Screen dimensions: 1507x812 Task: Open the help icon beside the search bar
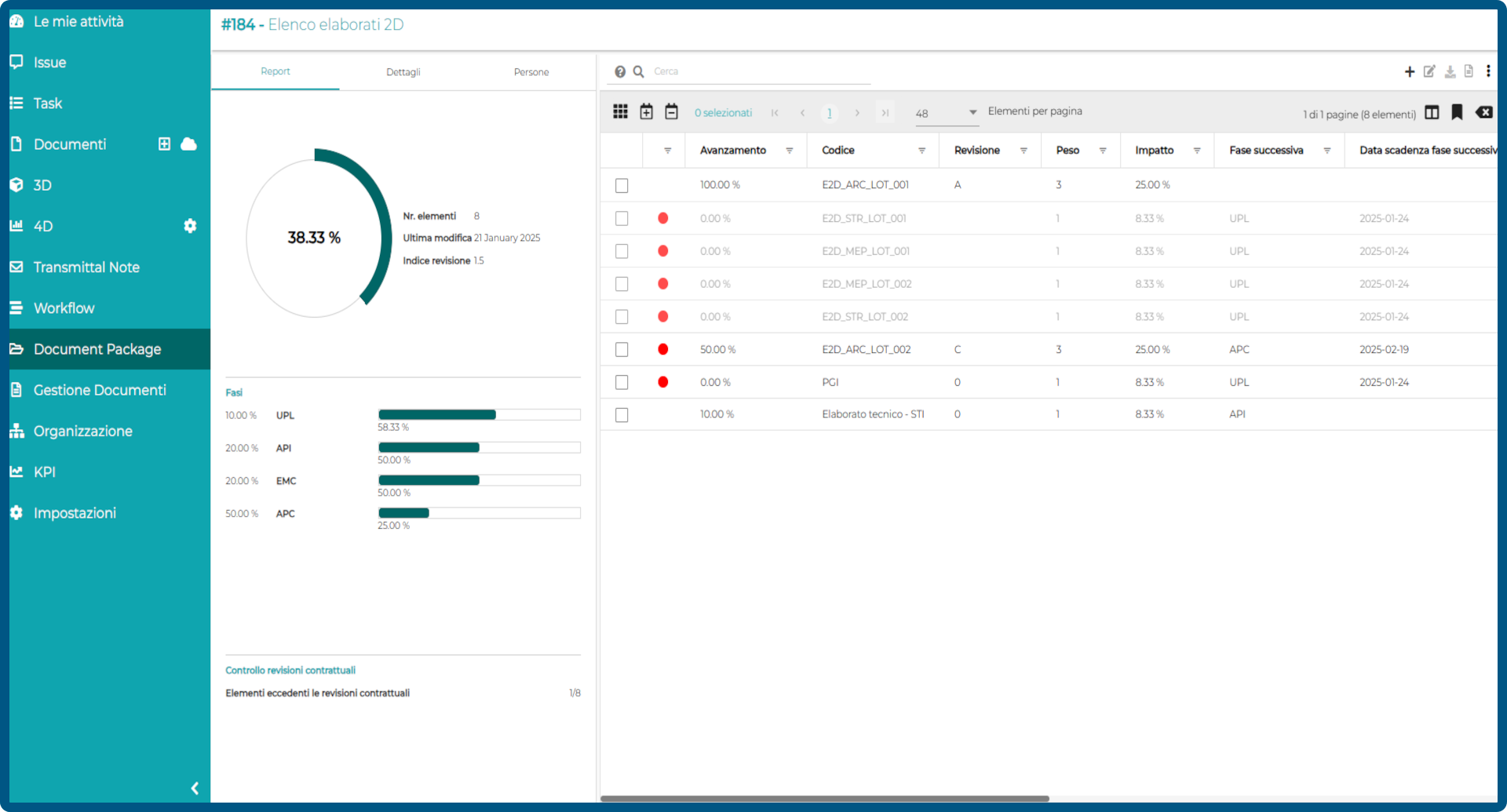coord(621,71)
